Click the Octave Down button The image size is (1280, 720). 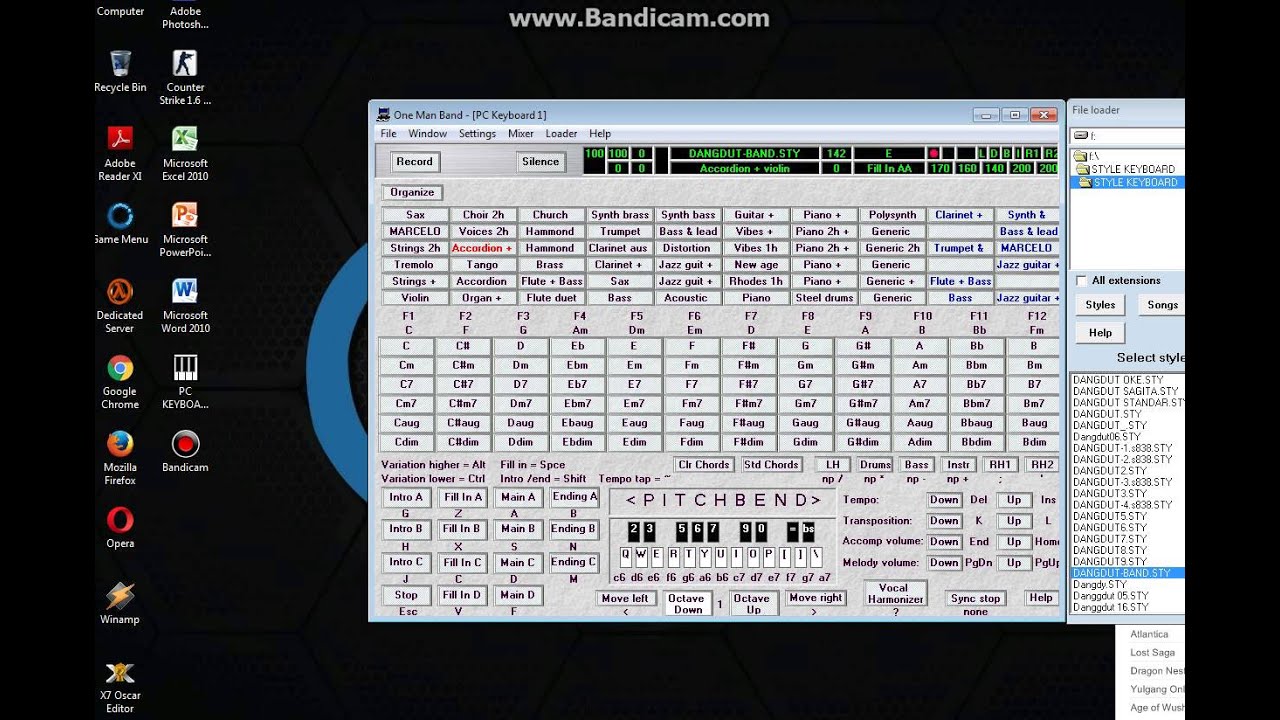pyautogui.click(x=686, y=604)
